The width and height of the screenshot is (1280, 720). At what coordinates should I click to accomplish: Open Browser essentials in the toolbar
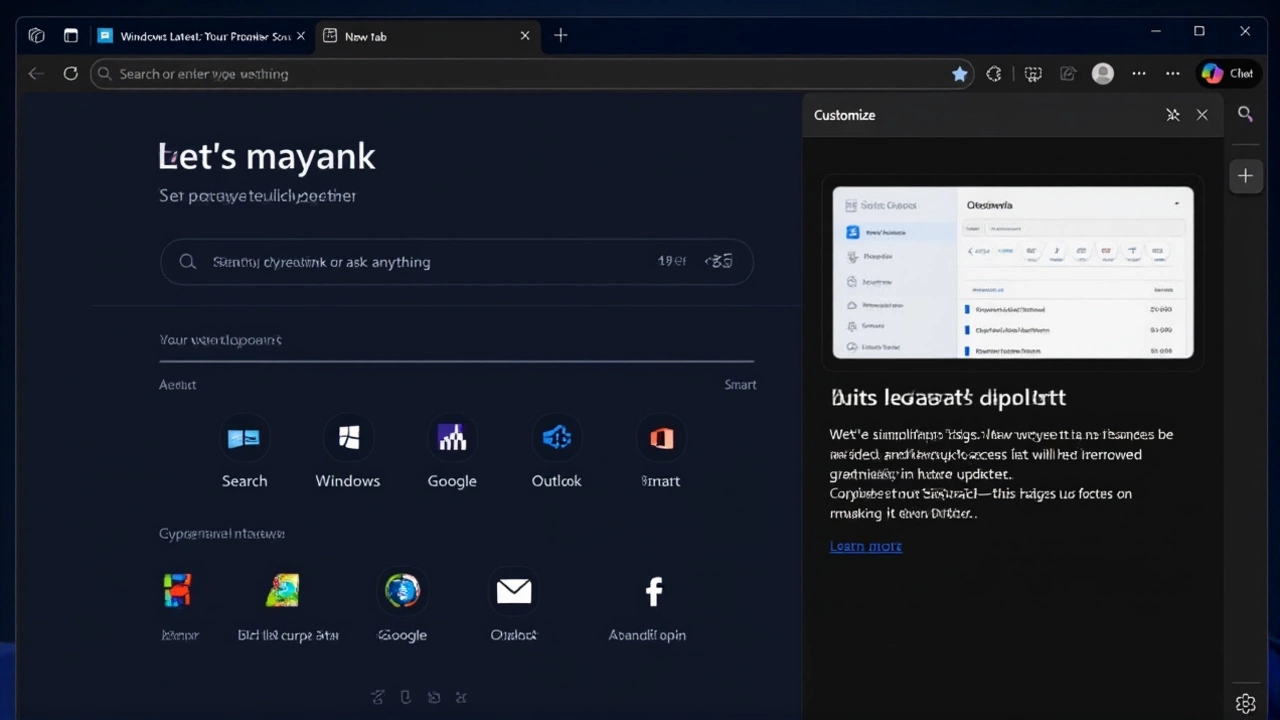(x=994, y=73)
